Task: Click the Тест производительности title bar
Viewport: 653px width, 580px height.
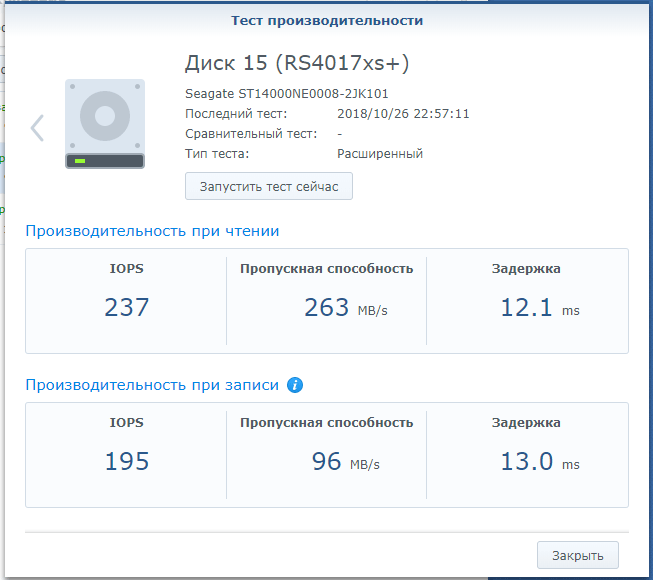Action: coord(326,20)
